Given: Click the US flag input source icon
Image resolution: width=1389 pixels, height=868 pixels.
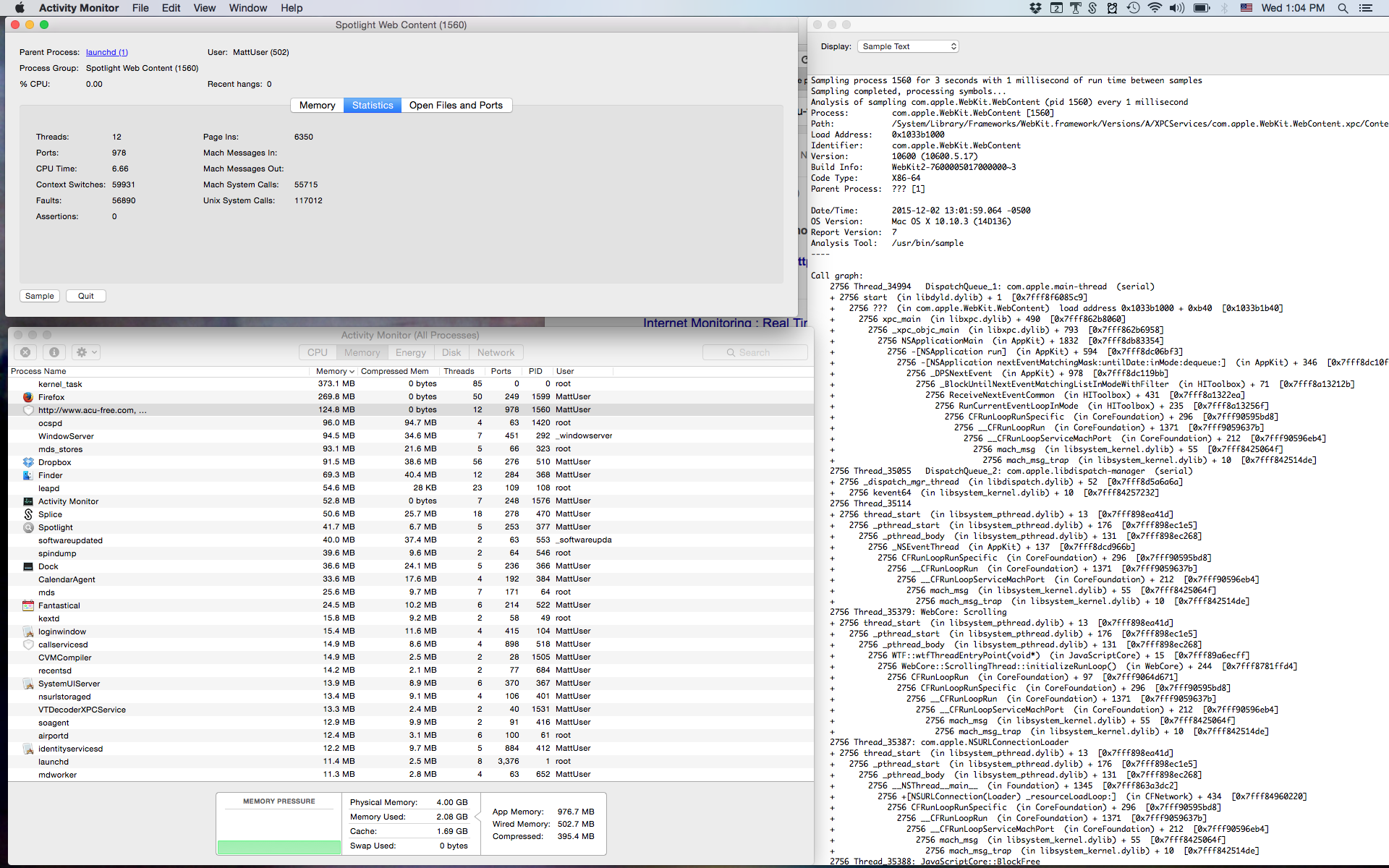Looking at the screenshot, I should [x=1246, y=8].
